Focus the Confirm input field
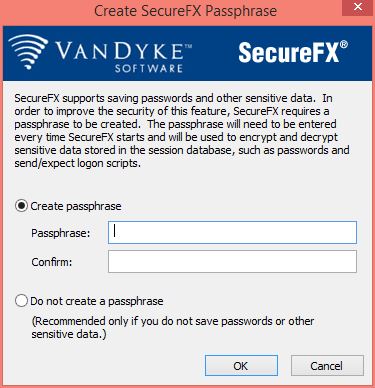375x388 pixels. point(232,262)
